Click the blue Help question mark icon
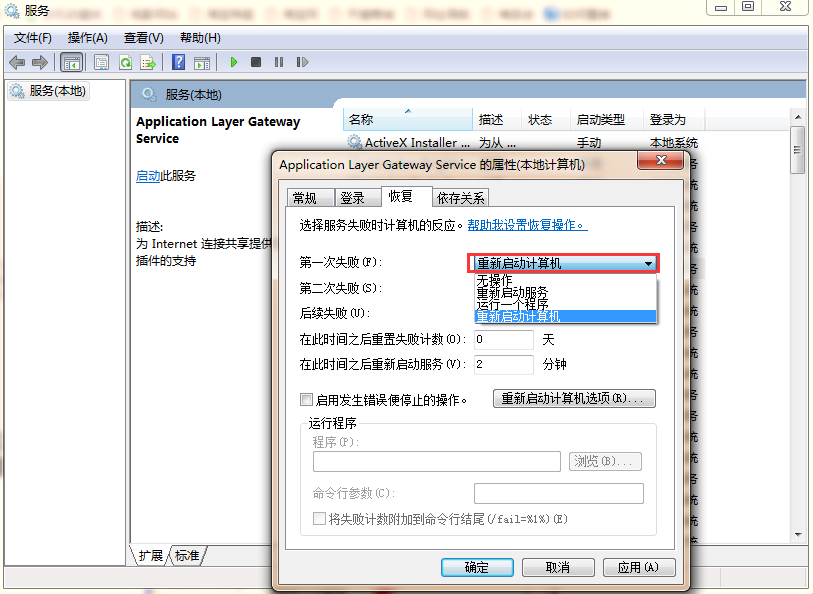813x594 pixels. (x=178, y=63)
